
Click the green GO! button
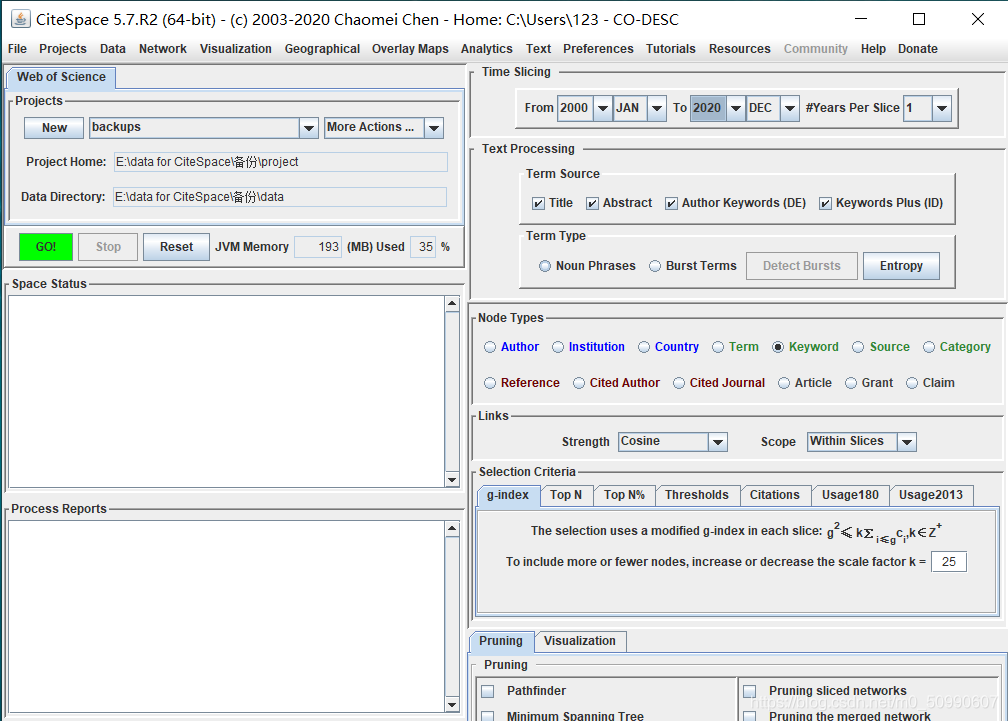point(46,247)
